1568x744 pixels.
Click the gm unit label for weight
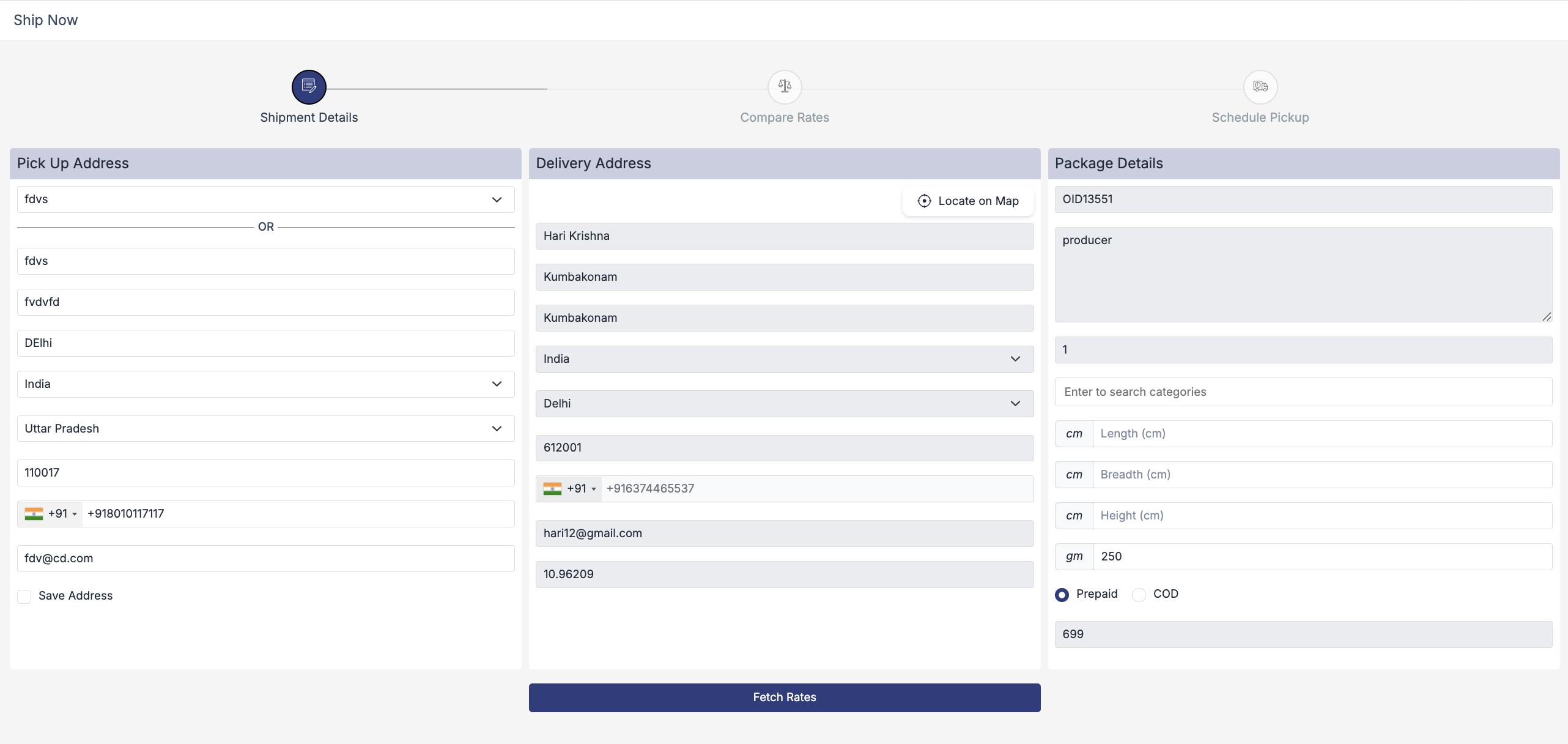pos(1074,557)
